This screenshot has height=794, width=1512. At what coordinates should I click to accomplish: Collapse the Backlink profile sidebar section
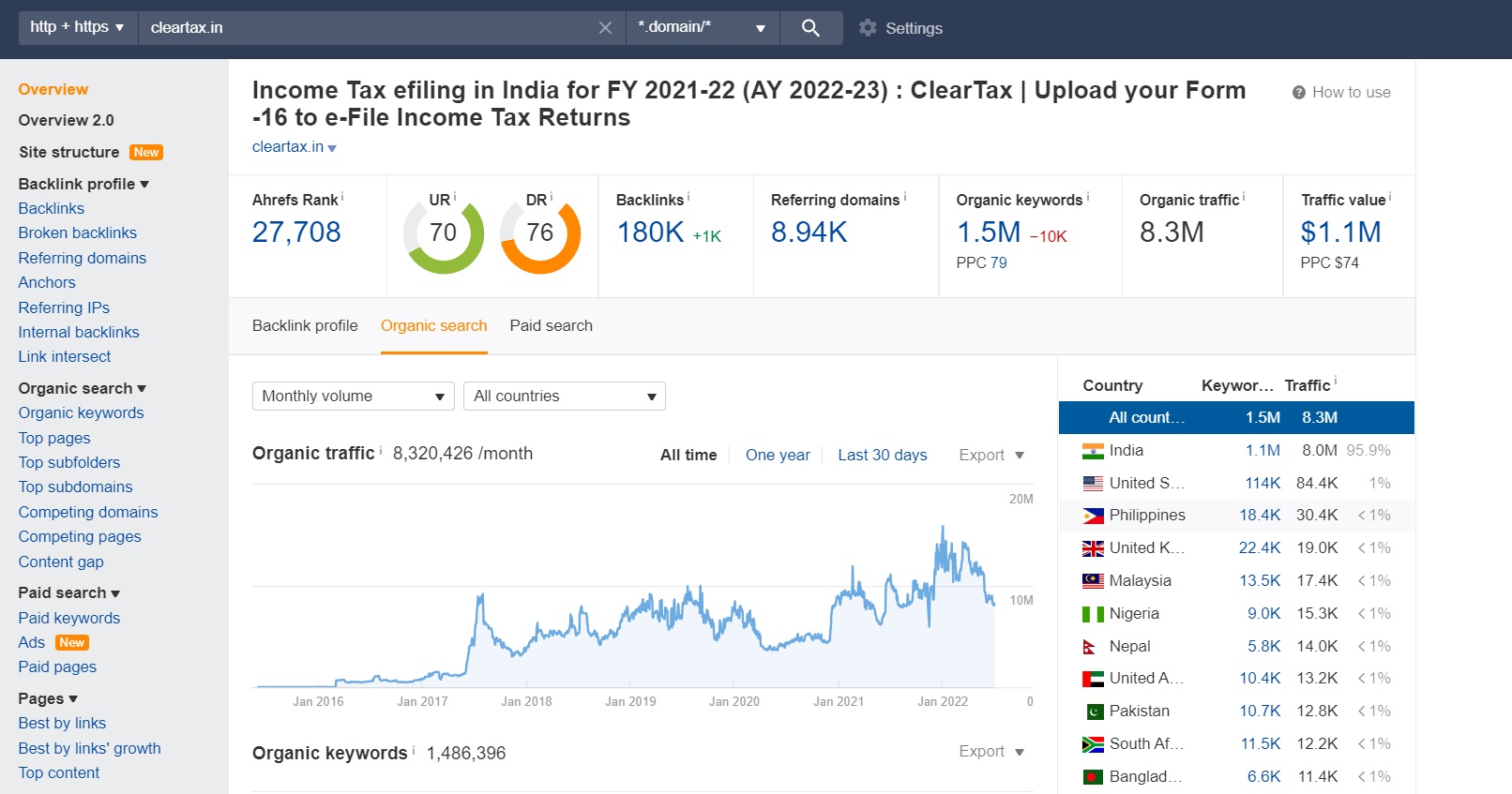pos(83,184)
